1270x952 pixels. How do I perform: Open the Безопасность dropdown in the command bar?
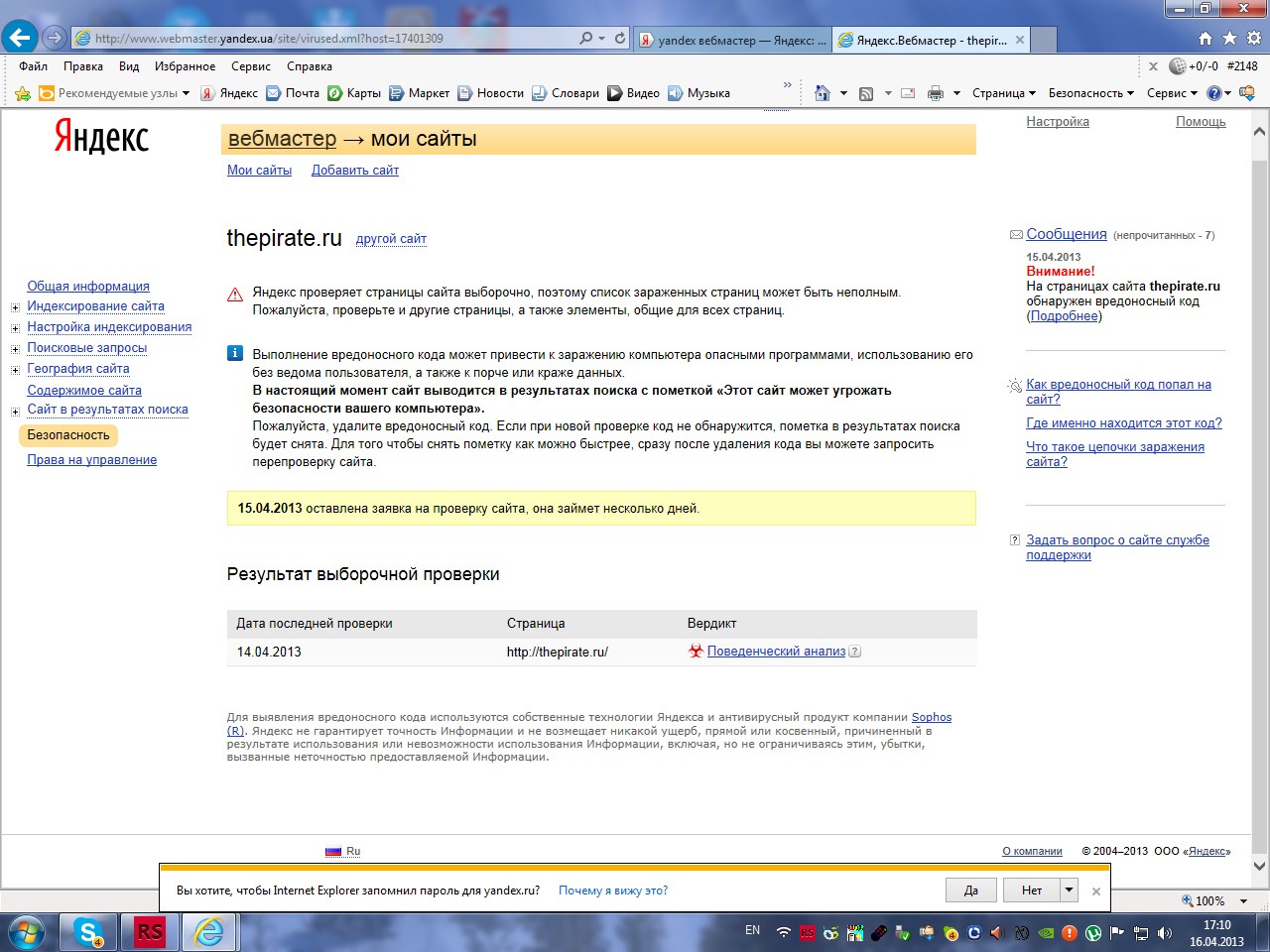1090,93
